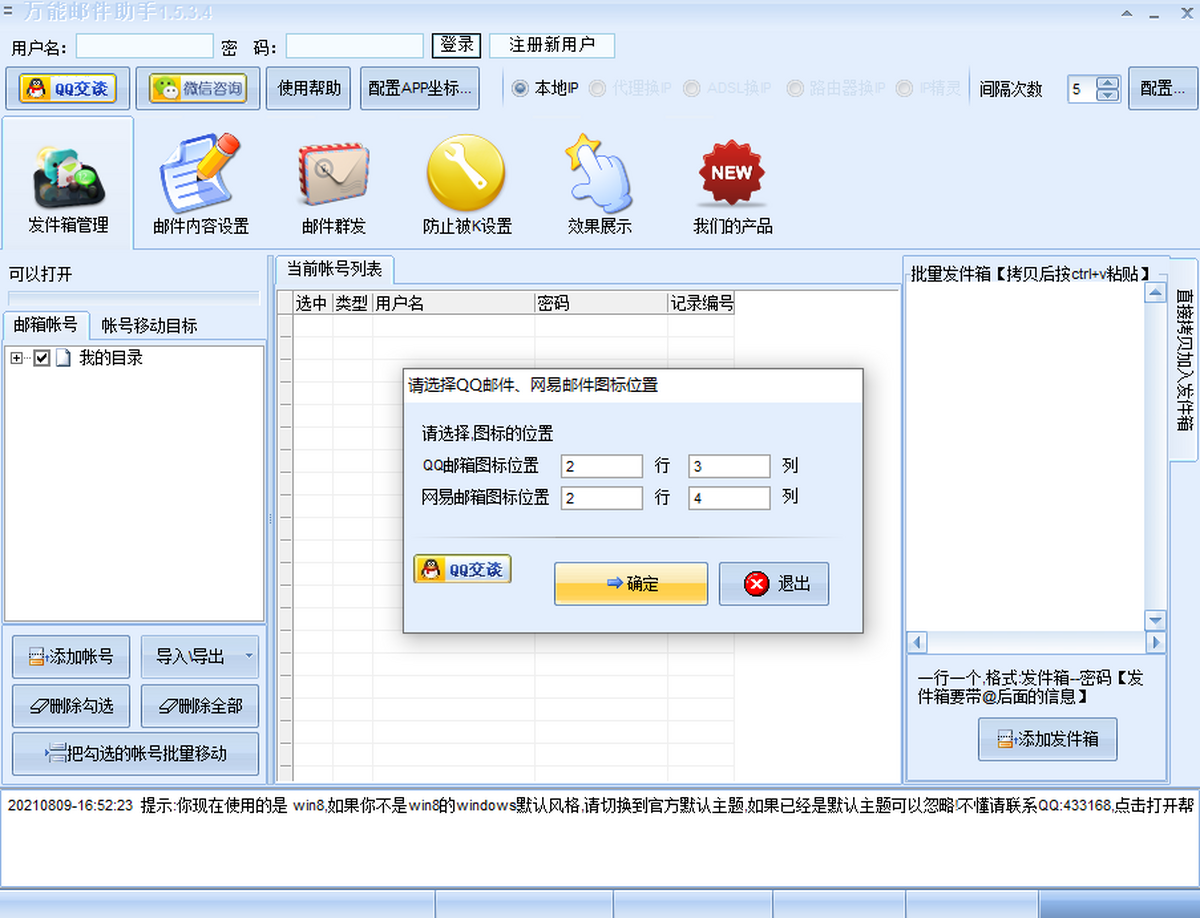The image size is (1200, 918).
Task: Click QQ交谈 penguin button in dialog
Action: point(462,569)
